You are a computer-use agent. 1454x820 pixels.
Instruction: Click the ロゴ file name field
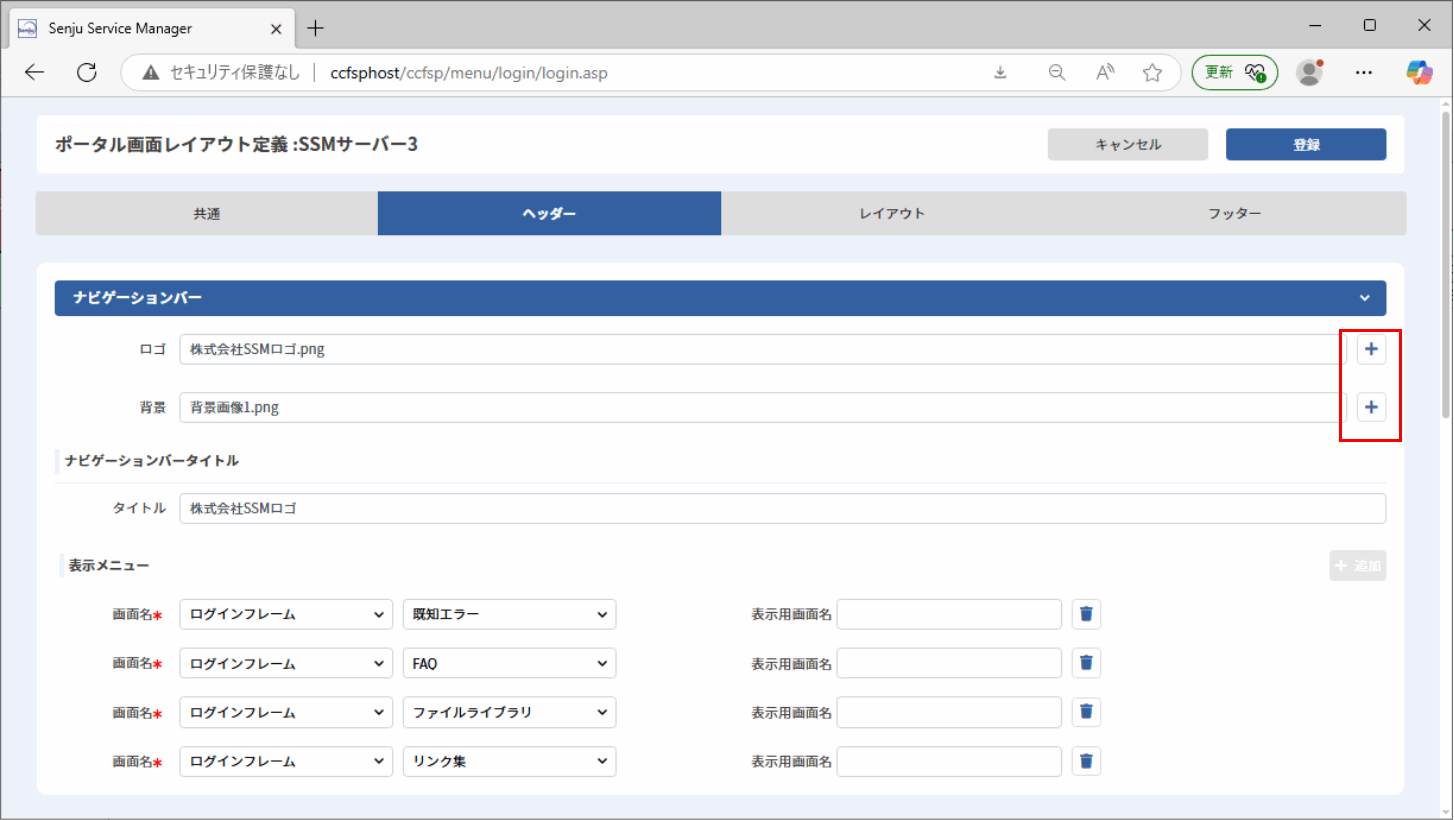click(764, 349)
